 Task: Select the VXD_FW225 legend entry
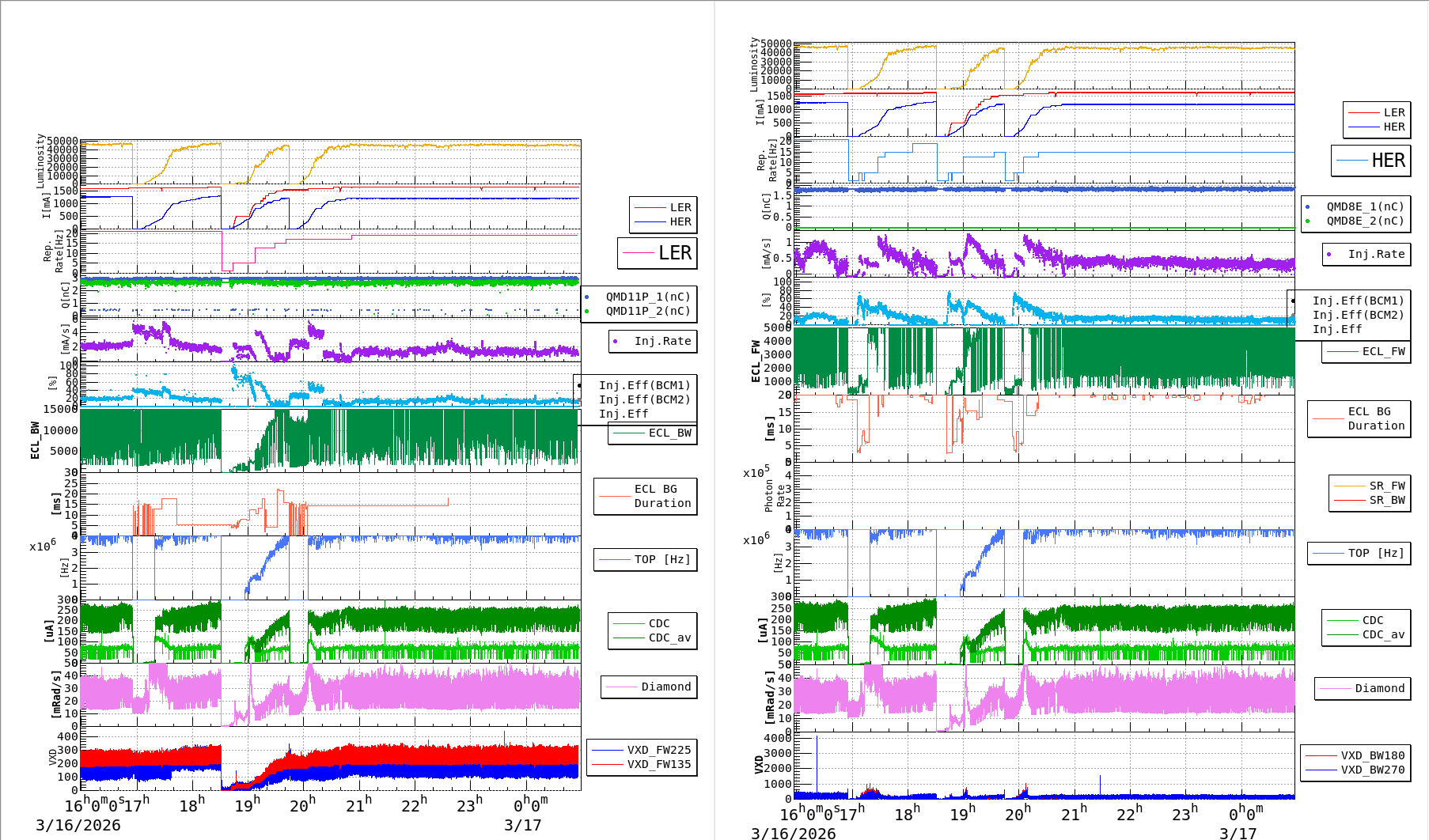tap(642, 750)
